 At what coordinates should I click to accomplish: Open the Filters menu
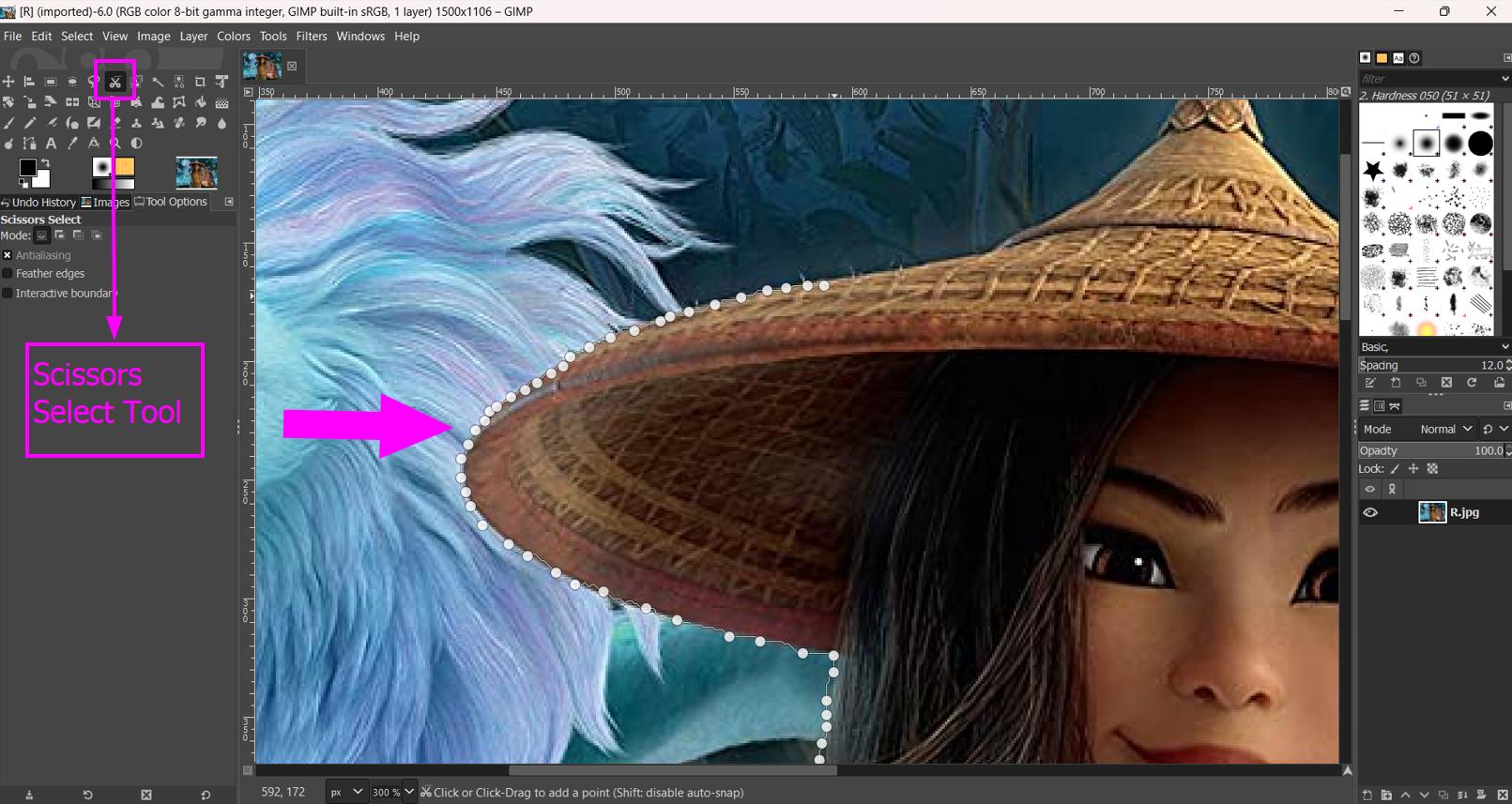tap(312, 36)
